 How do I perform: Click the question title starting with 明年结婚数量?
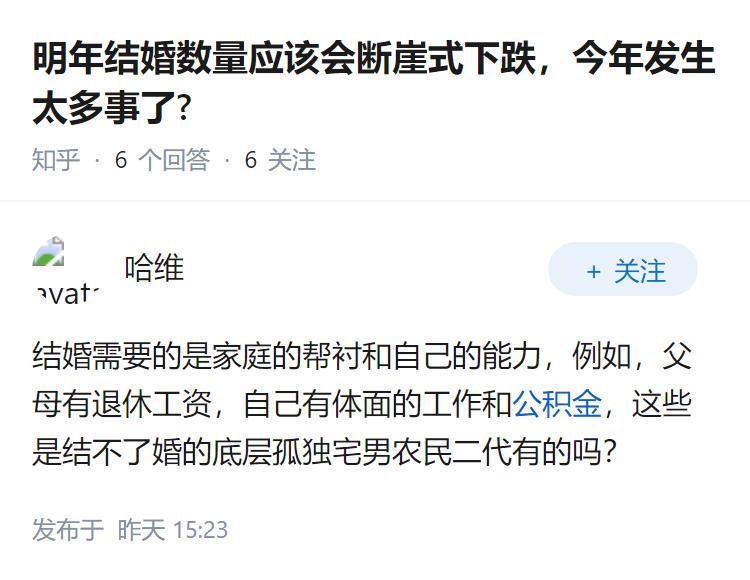(374, 61)
